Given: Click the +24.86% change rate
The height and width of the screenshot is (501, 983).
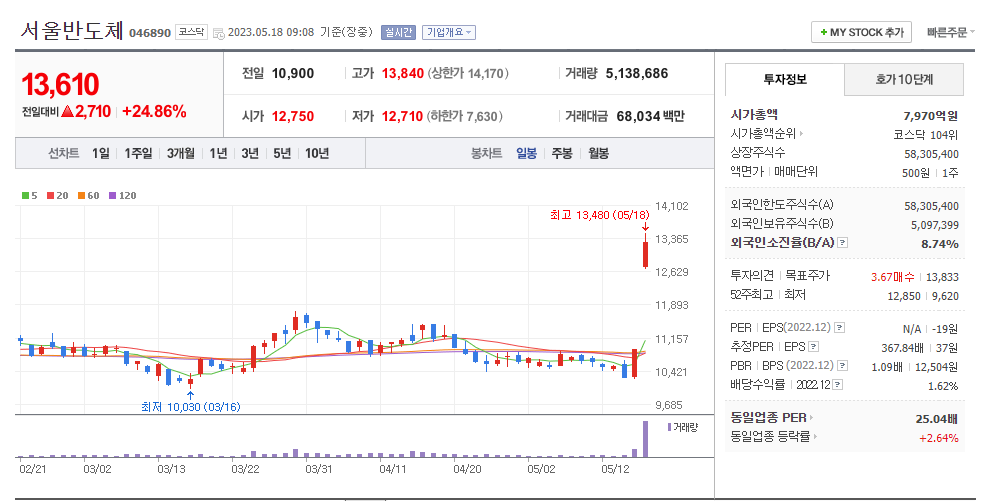Looking at the screenshot, I should 154,112.
